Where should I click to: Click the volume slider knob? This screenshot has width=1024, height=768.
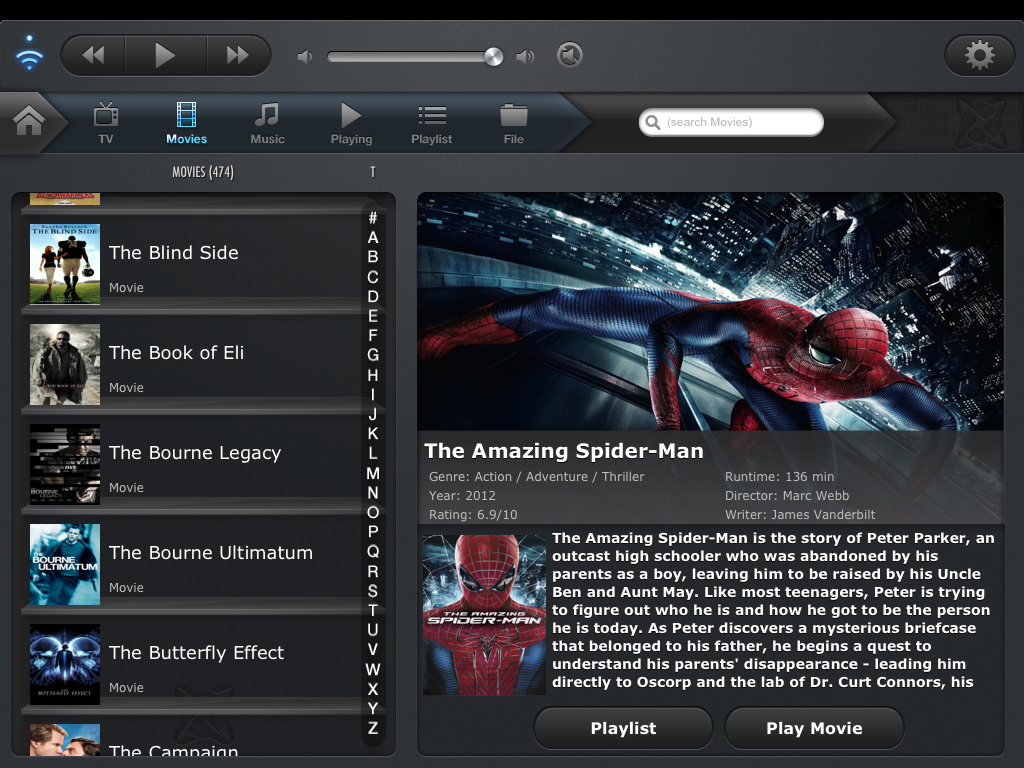tap(493, 56)
